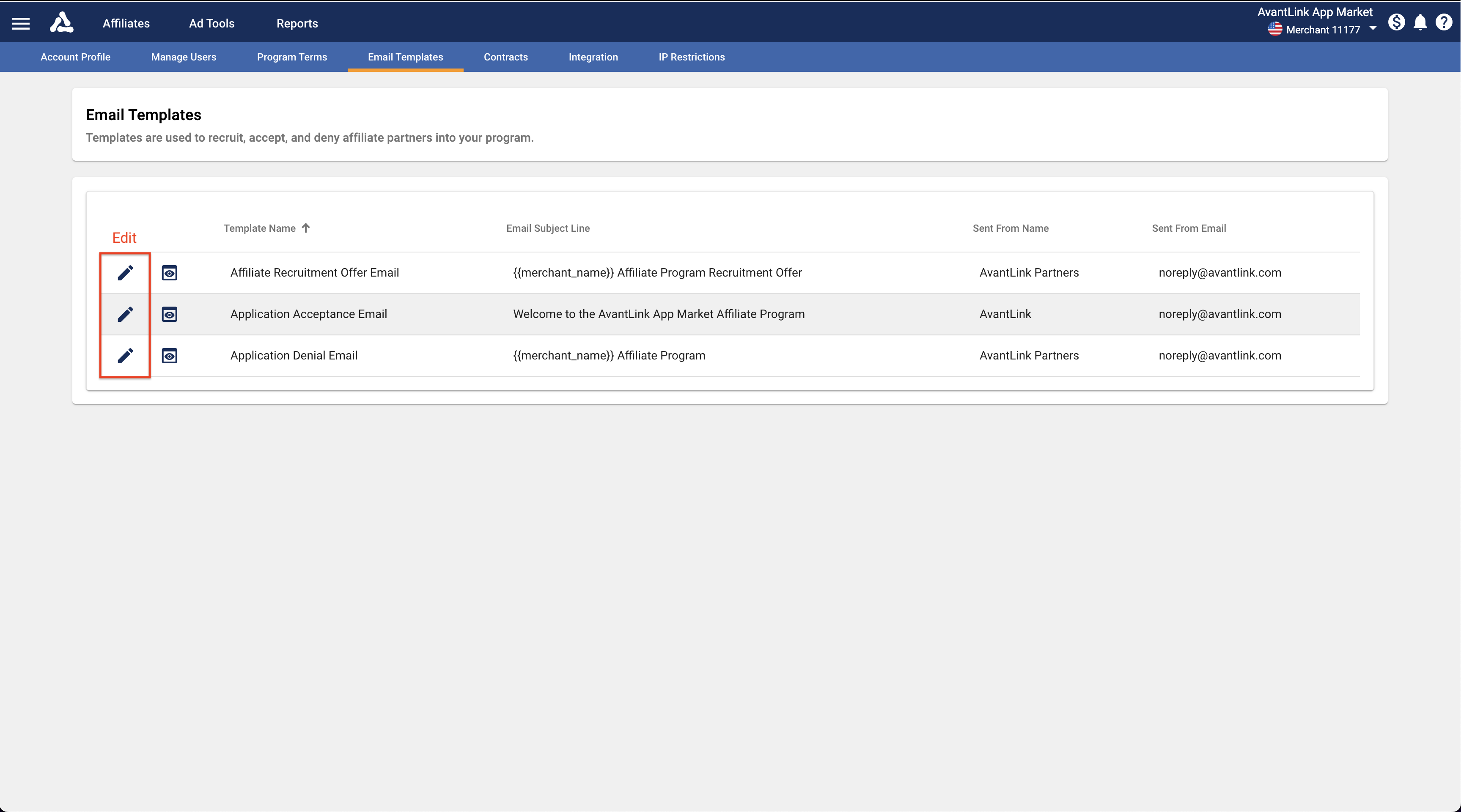Click noreply@avantlink.com in the Application Acceptance row
The height and width of the screenshot is (812, 1461).
pos(1220,314)
